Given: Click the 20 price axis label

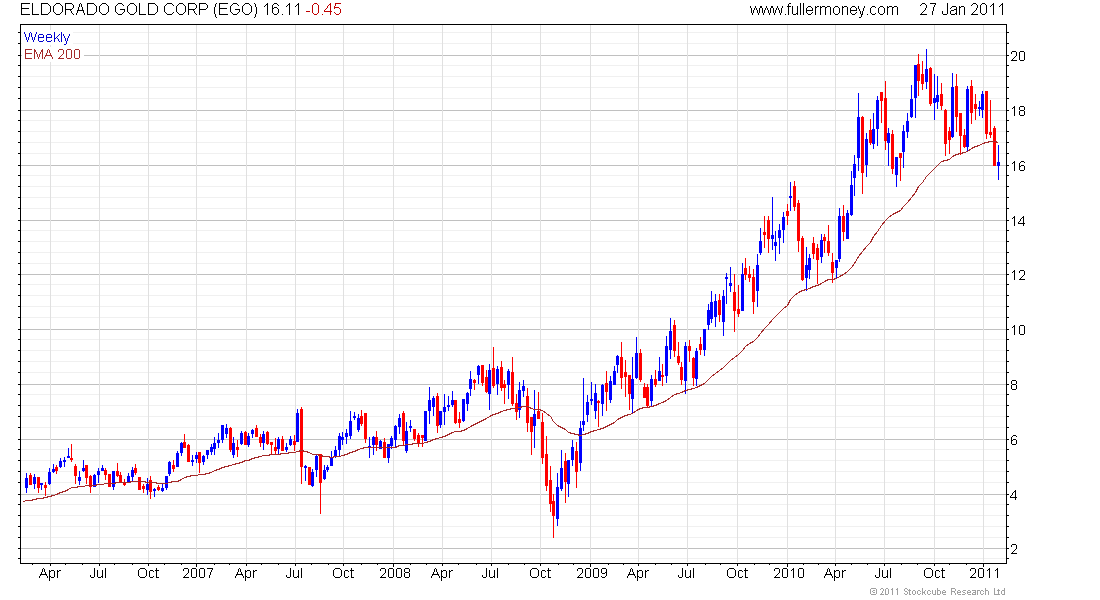Looking at the screenshot, I should (x=1017, y=56).
